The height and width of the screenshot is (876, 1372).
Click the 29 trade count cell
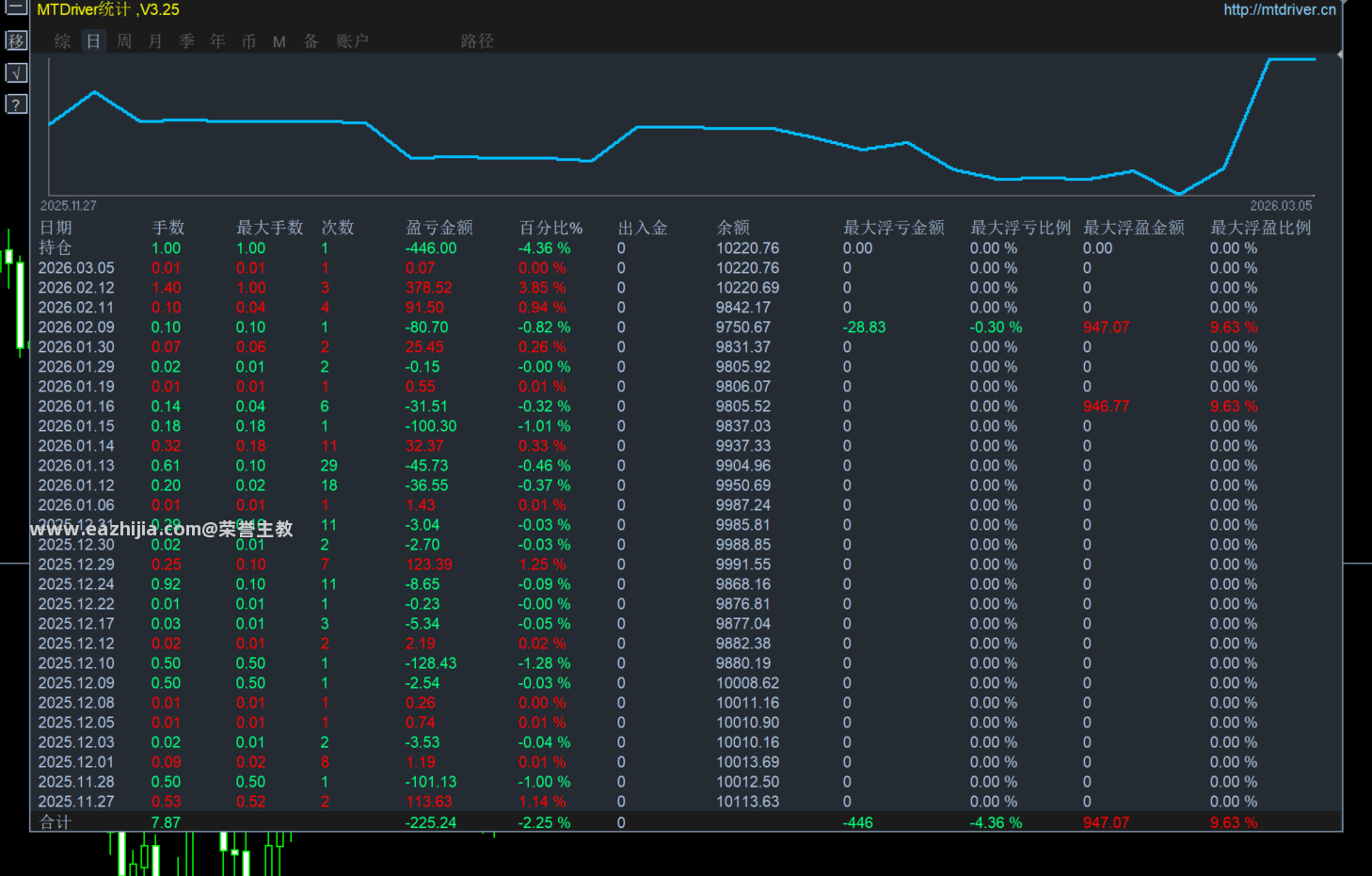point(329,466)
